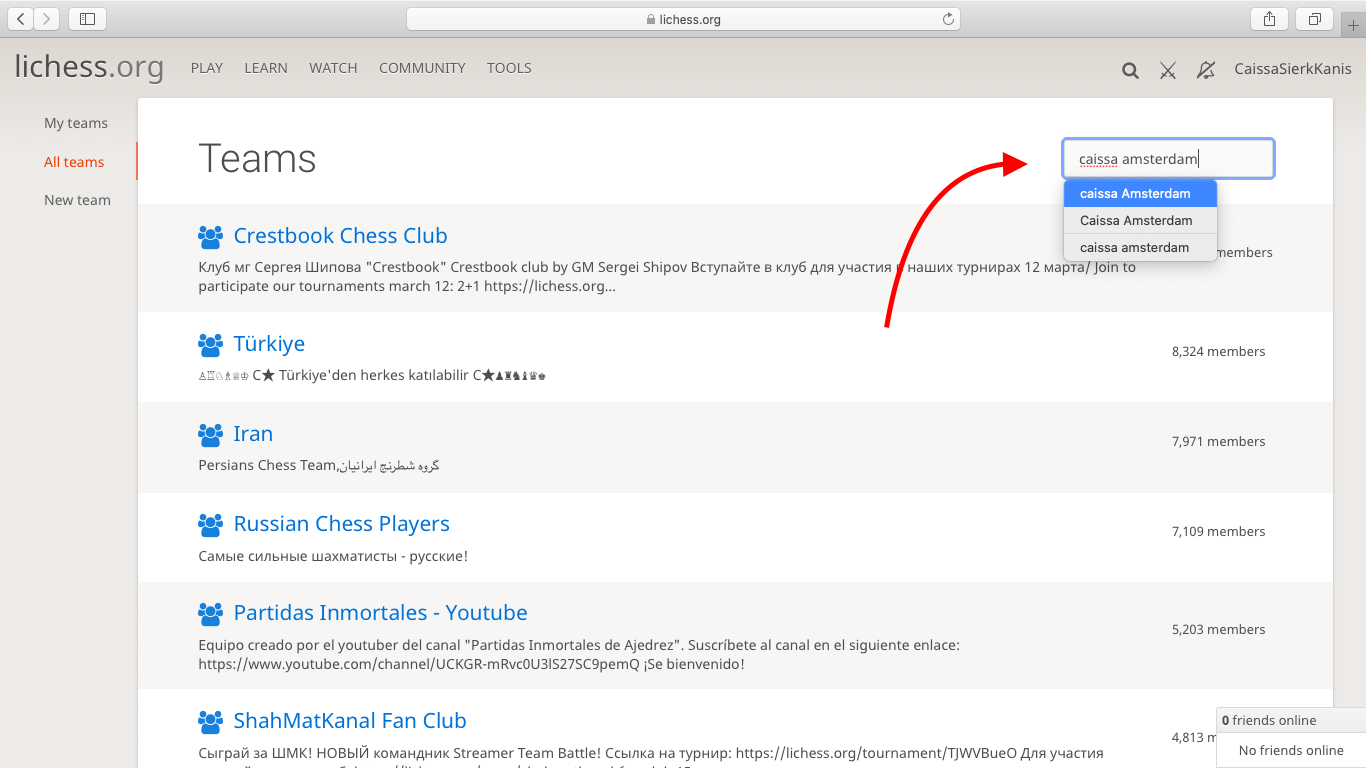This screenshot has height=768, width=1366.
Task: Focus the team search input field
Action: (1168, 159)
